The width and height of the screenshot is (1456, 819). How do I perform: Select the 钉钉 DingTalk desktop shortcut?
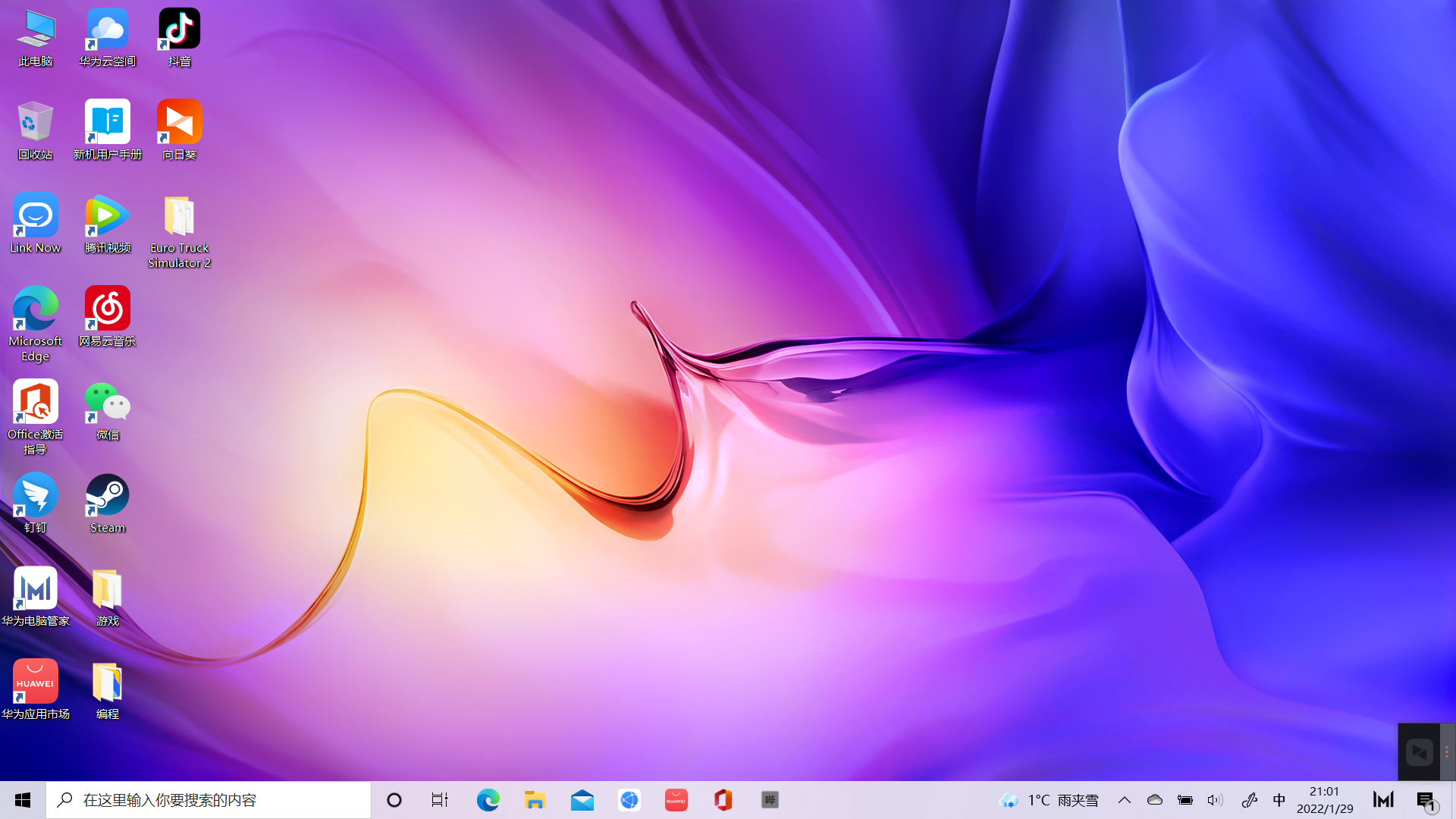click(36, 504)
